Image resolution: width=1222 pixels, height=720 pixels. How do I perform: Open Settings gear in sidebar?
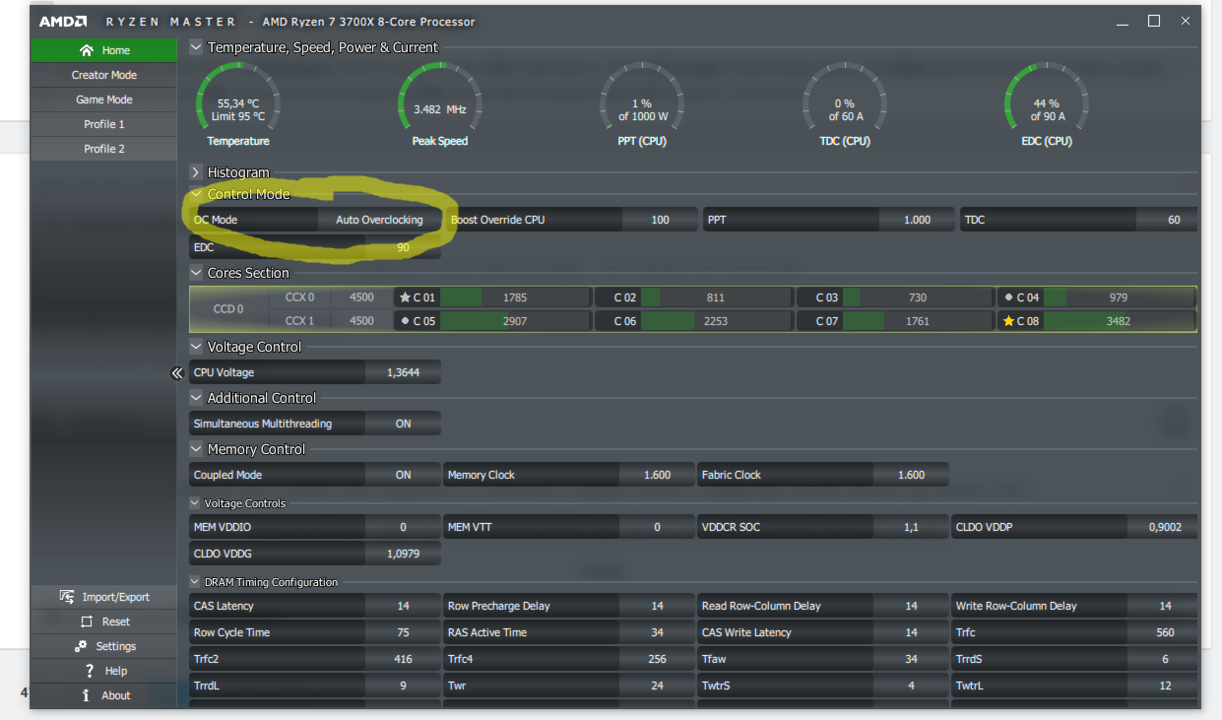pyautogui.click(x=81, y=646)
